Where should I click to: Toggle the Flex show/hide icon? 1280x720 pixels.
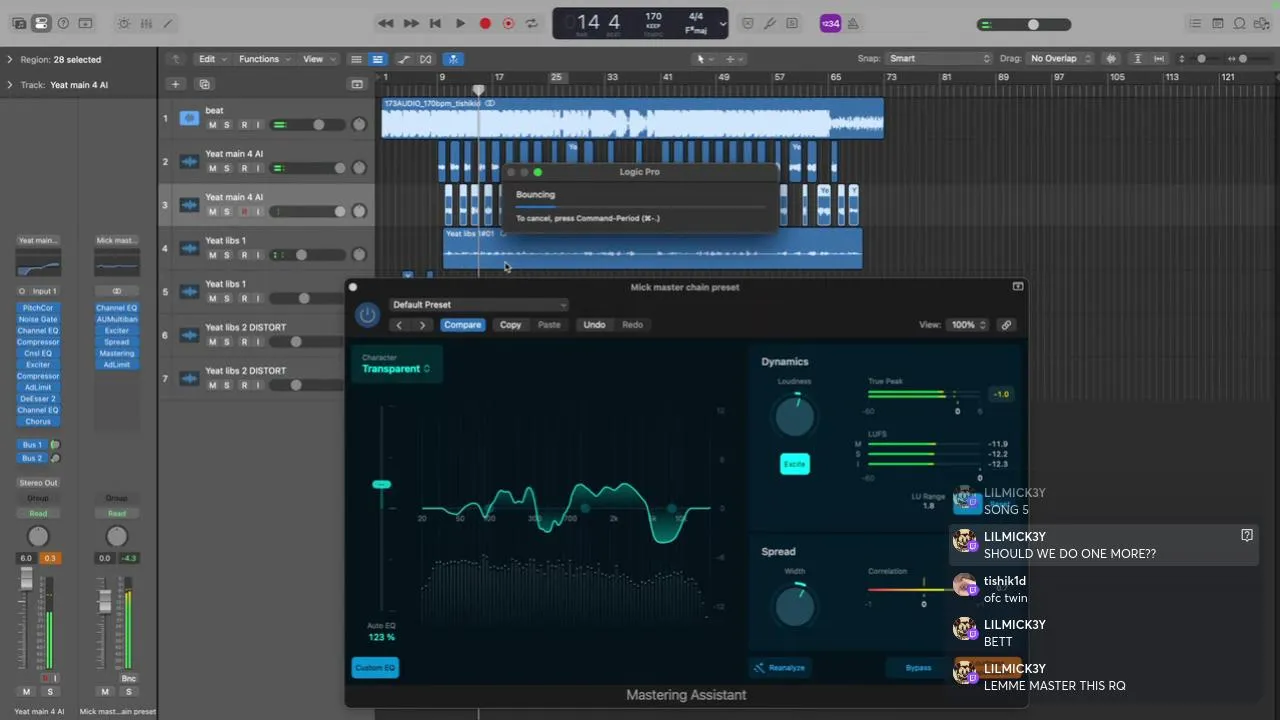(x=426, y=59)
